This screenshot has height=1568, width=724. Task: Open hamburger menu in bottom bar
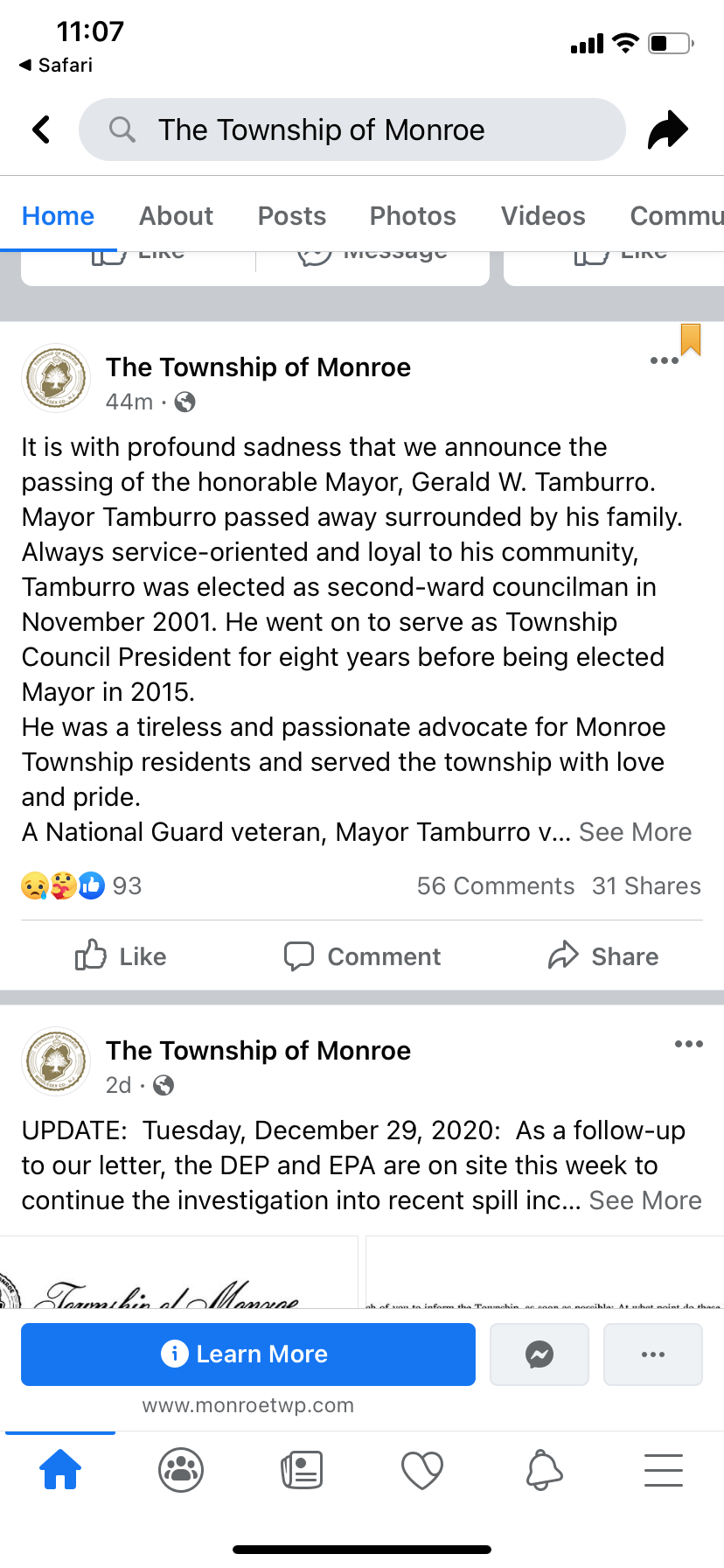pyautogui.click(x=664, y=1469)
